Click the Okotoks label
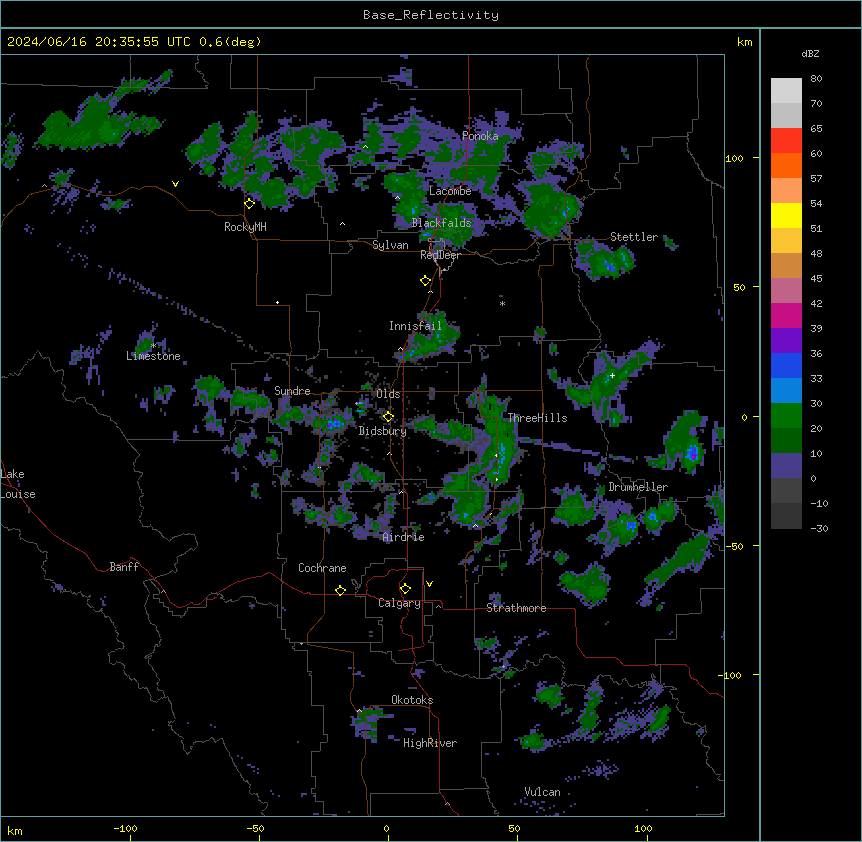Viewport: 862px width, 842px height. pyautogui.click(x=412, y=700)
